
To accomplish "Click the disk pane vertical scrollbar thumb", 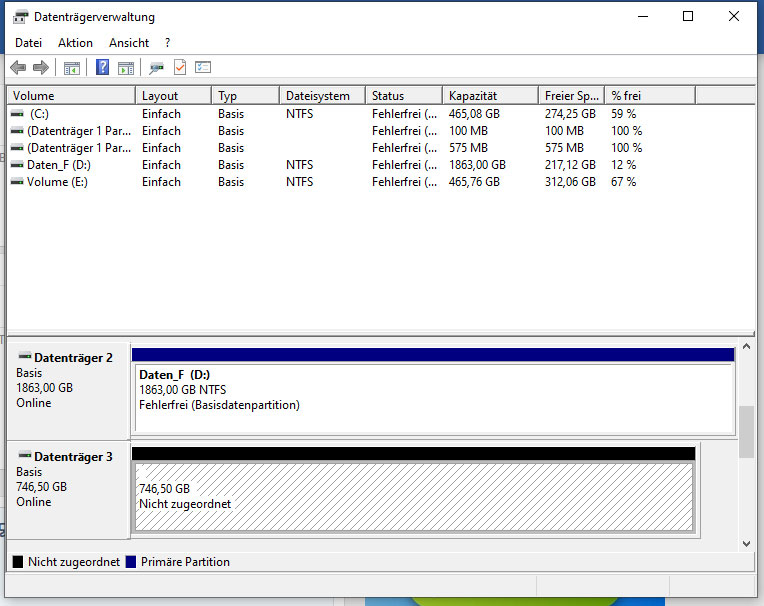I will [746, 432].
